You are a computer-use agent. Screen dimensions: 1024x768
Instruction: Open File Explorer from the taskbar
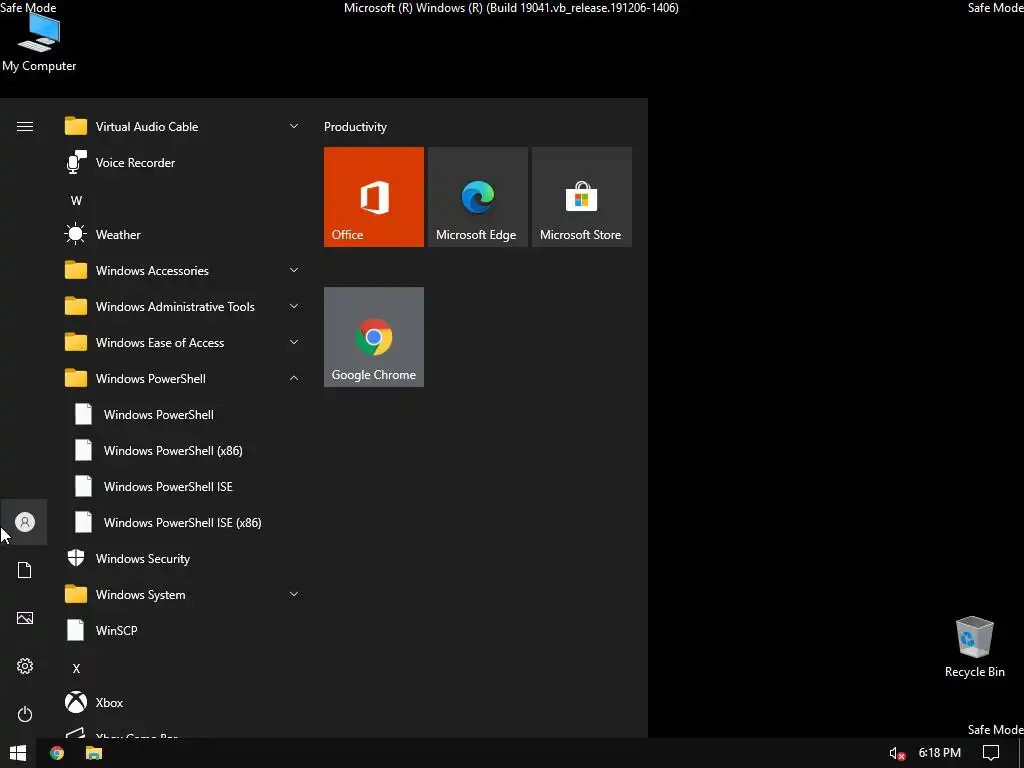pos(94,753)
